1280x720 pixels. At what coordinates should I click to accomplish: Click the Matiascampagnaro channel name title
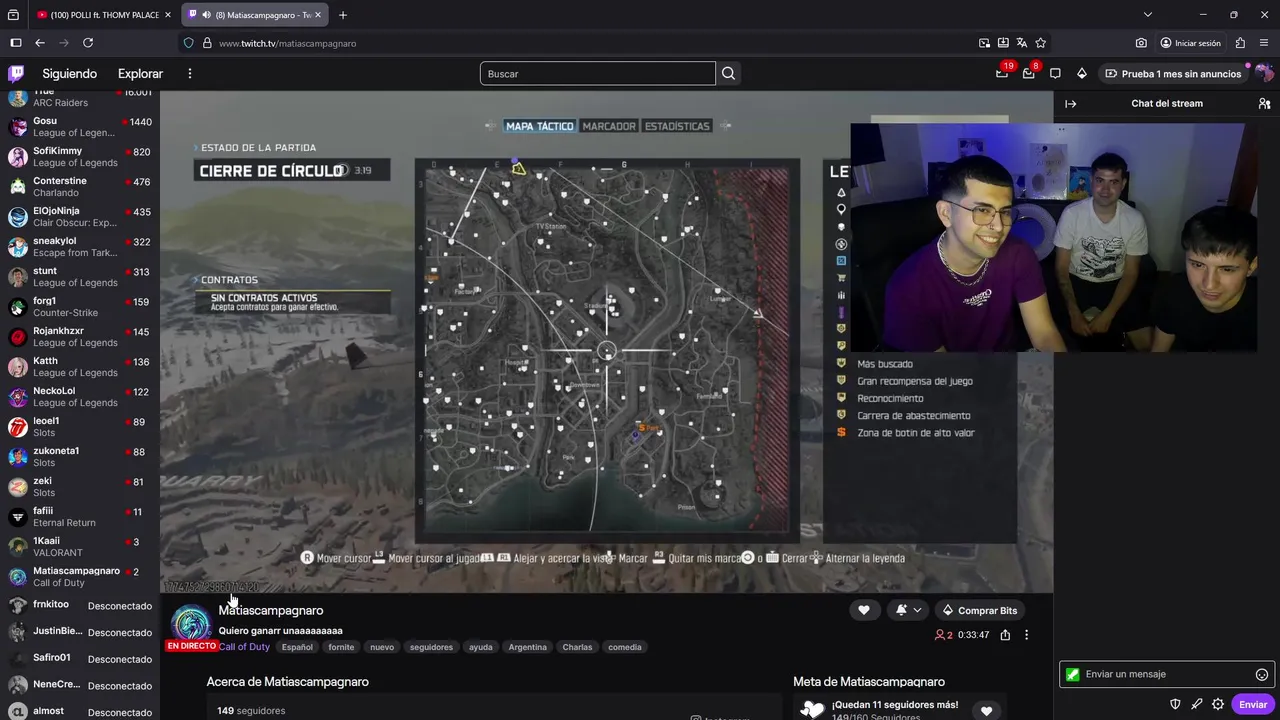pos(271,610)
